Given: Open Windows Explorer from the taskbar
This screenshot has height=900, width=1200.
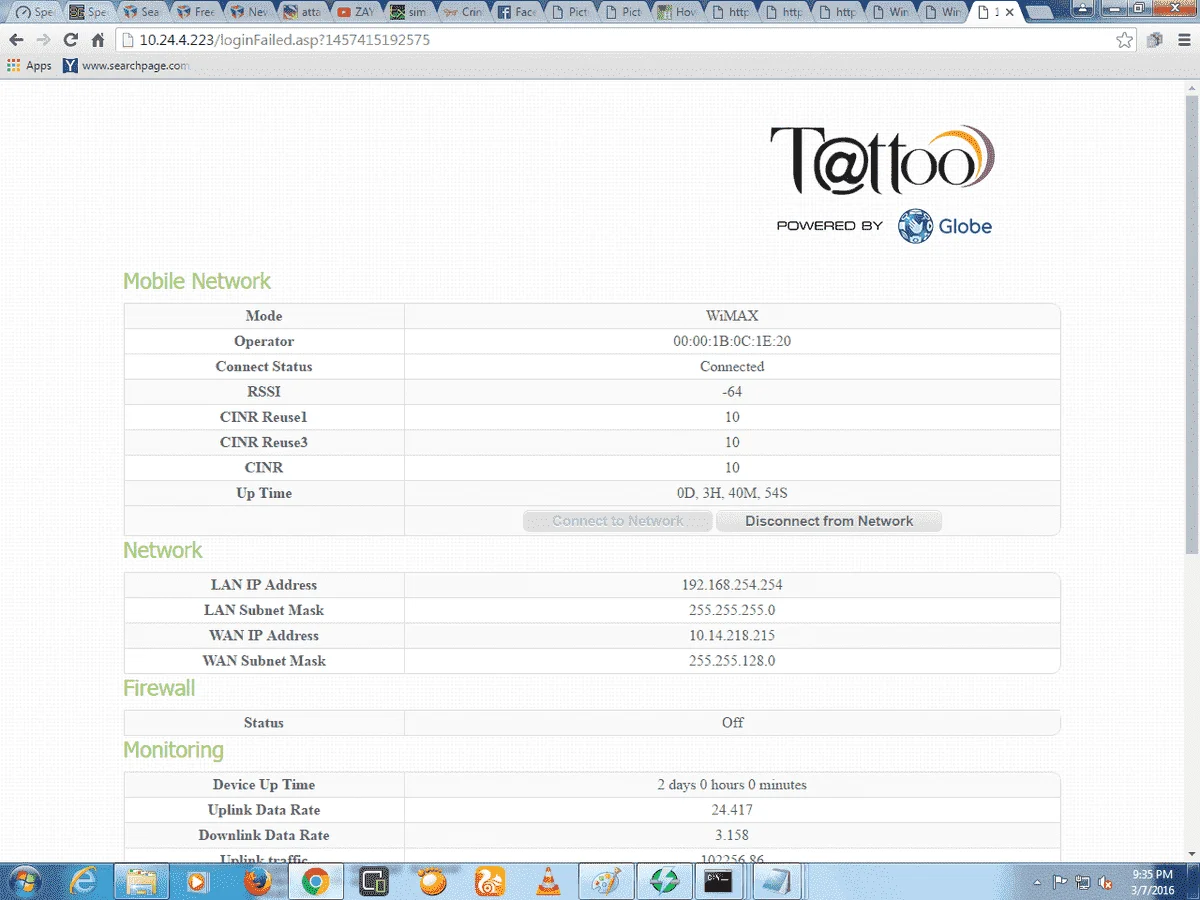Looking at the screenshot, I should [x=141, y=881].
